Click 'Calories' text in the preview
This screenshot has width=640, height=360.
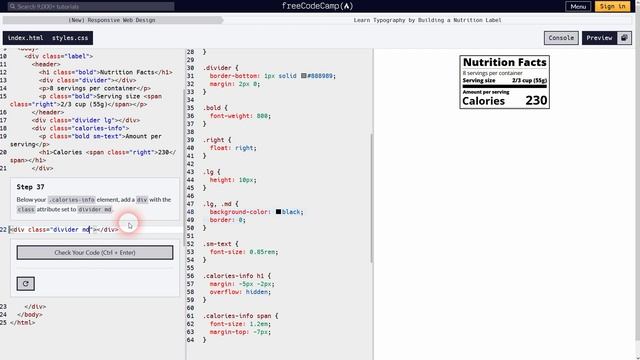(x=483, y=101)
